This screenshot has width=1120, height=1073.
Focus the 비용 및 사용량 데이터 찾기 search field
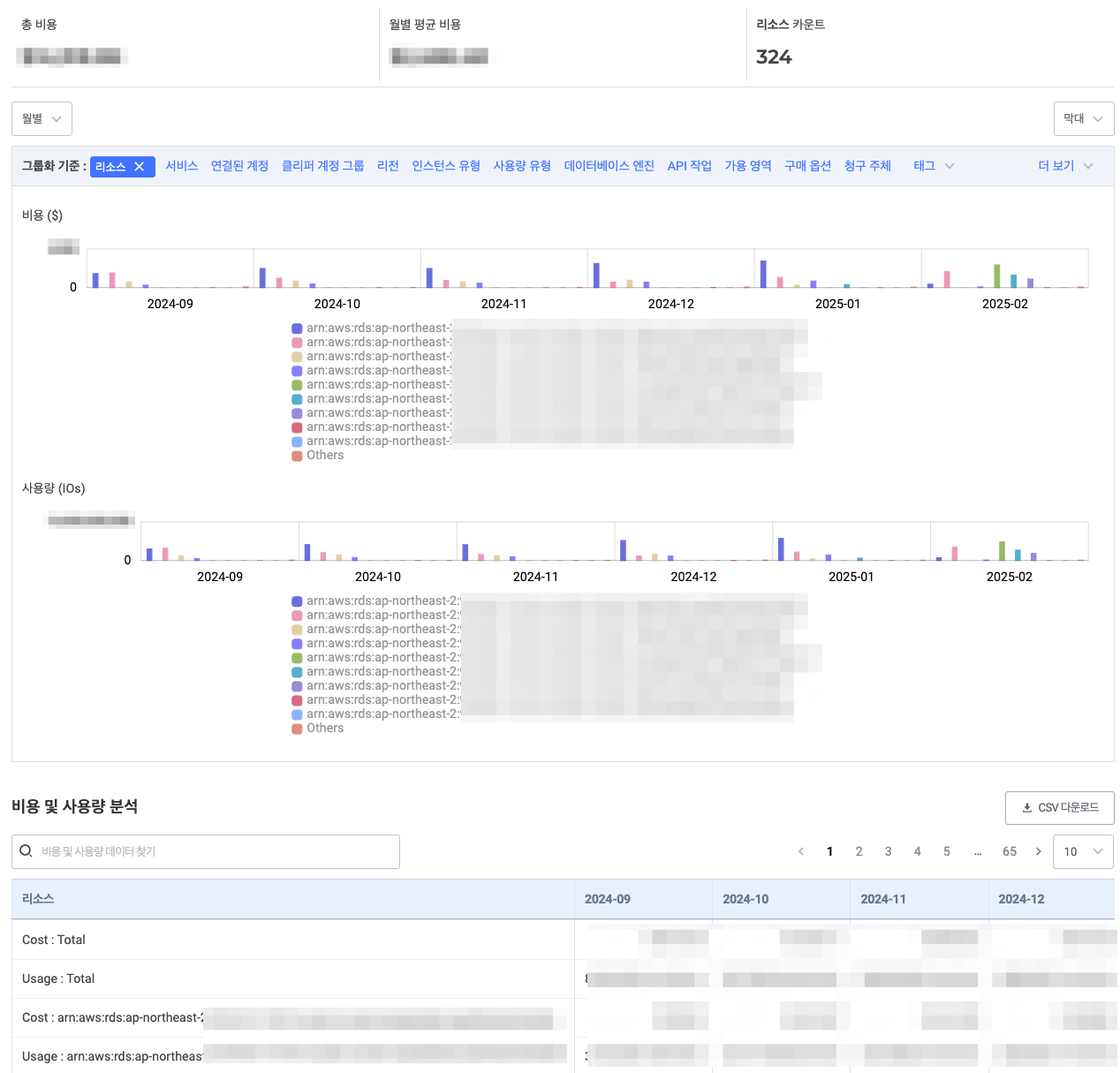tap(206, 851)
